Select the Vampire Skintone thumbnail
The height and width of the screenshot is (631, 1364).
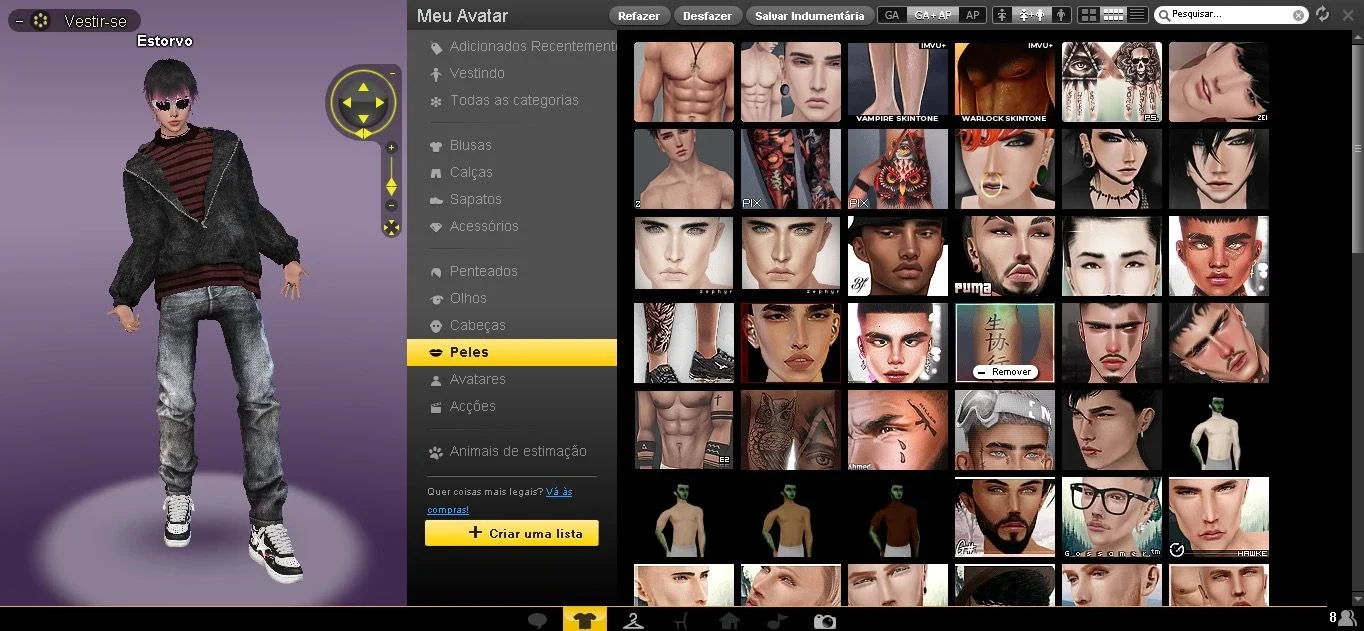click(x=897, y=82)
